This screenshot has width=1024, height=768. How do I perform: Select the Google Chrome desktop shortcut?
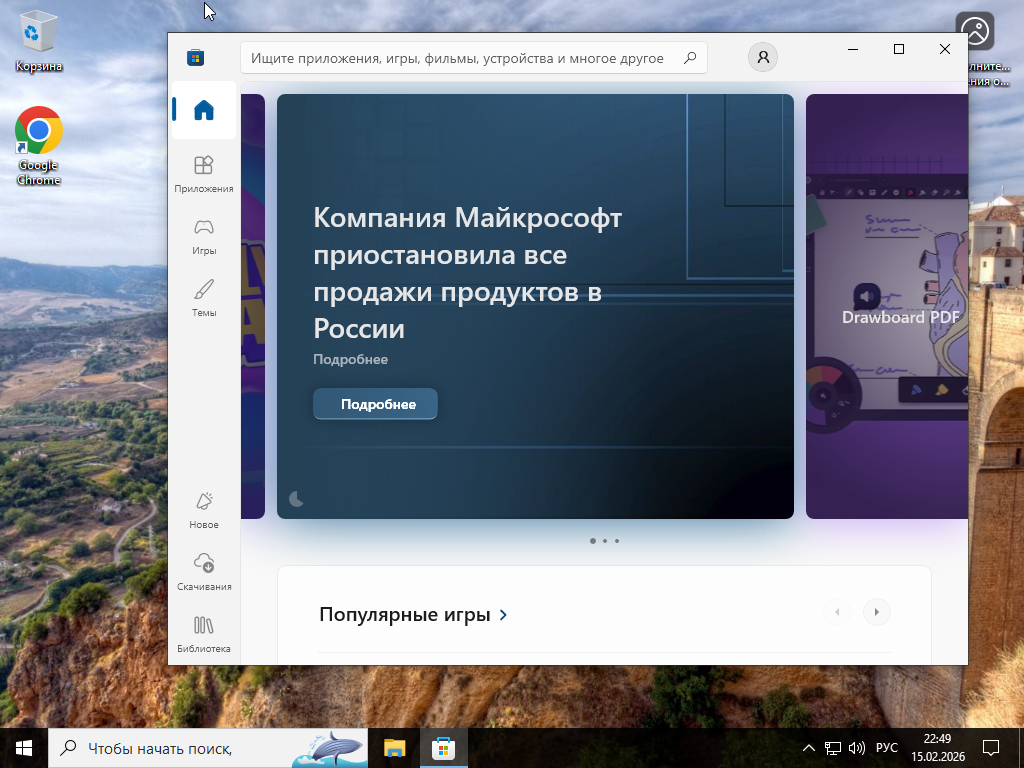click(39, 146)
